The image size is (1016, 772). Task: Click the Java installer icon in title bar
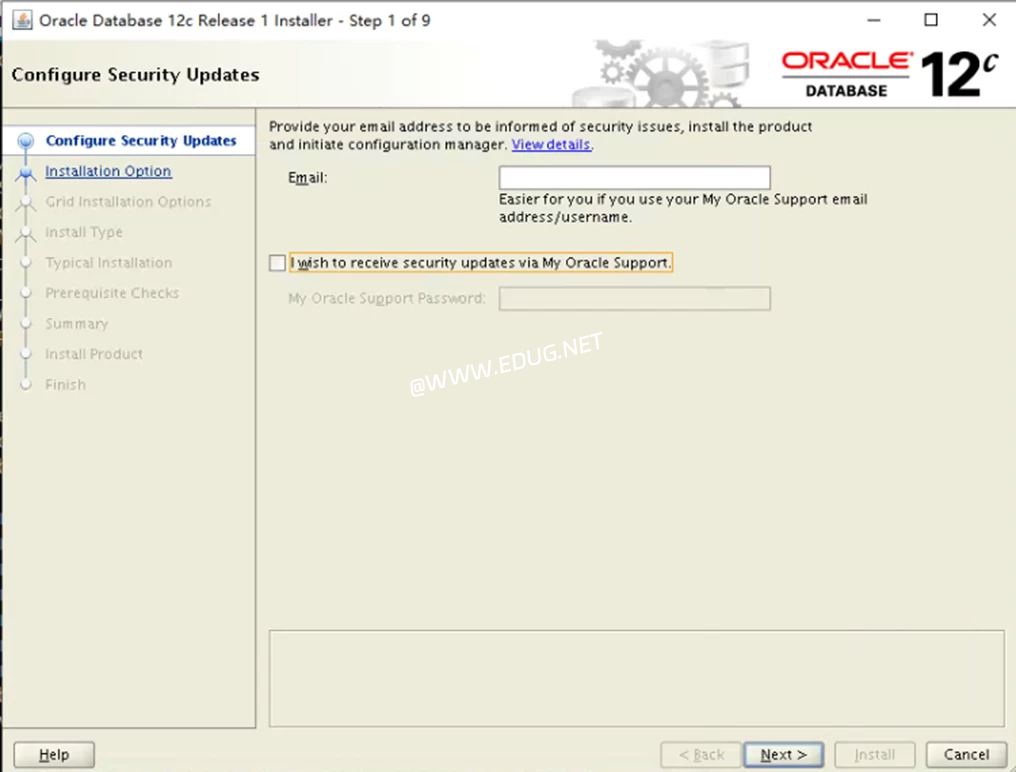(x=22, y=20)
